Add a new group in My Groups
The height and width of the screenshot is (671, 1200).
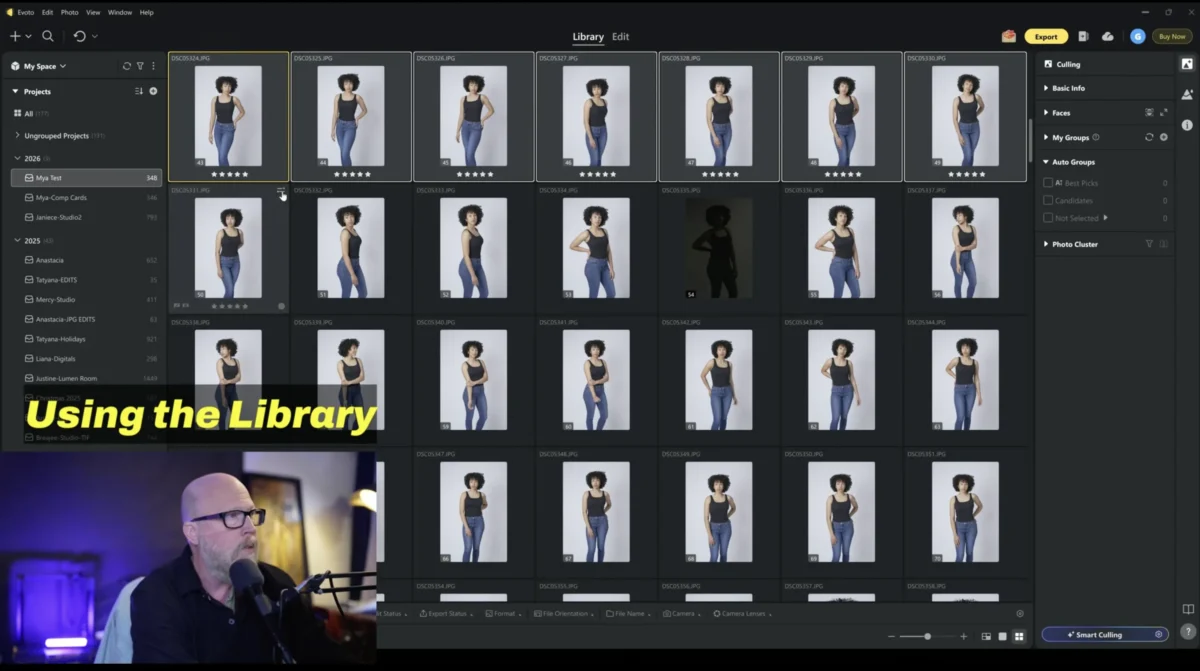(1163, 137)
